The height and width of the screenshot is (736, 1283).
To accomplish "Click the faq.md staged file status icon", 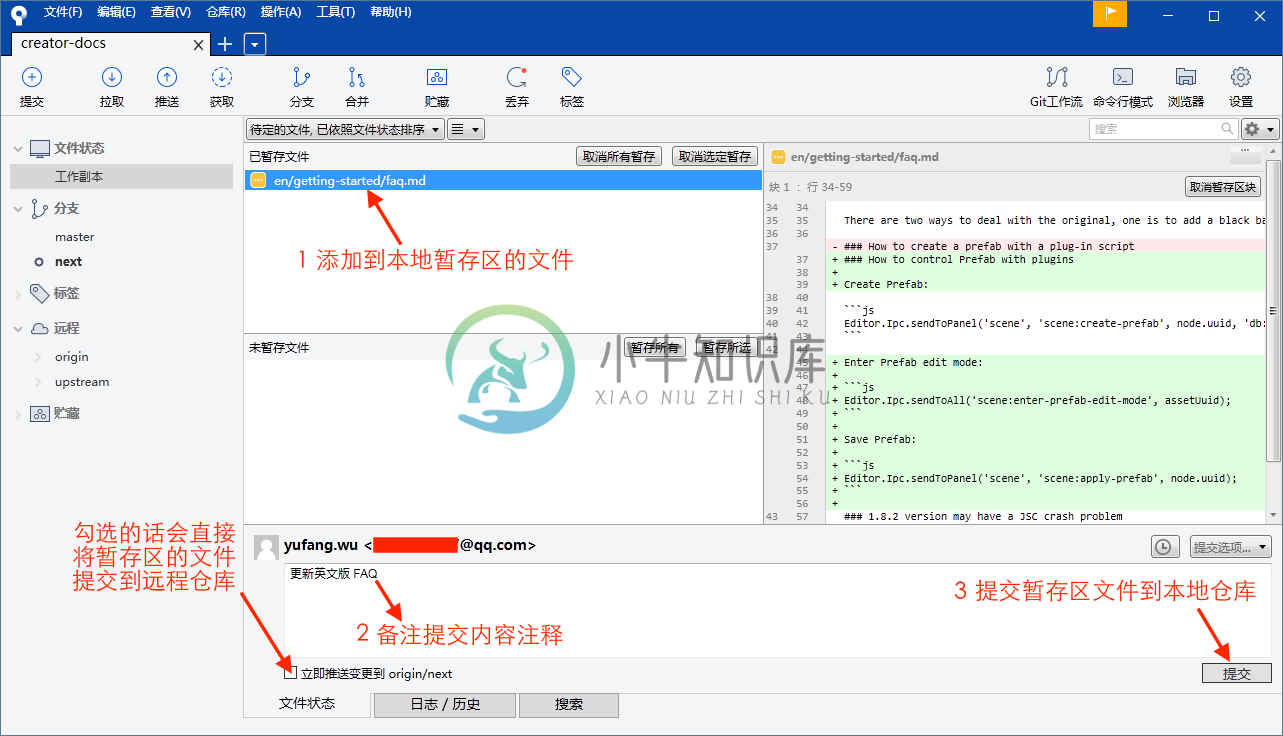I will [x=258, y=180].
